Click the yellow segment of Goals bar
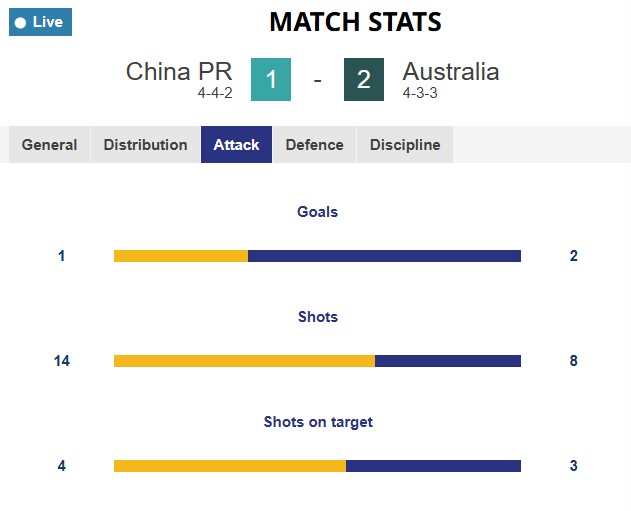 pyautogui.click(x=181, y=256)
